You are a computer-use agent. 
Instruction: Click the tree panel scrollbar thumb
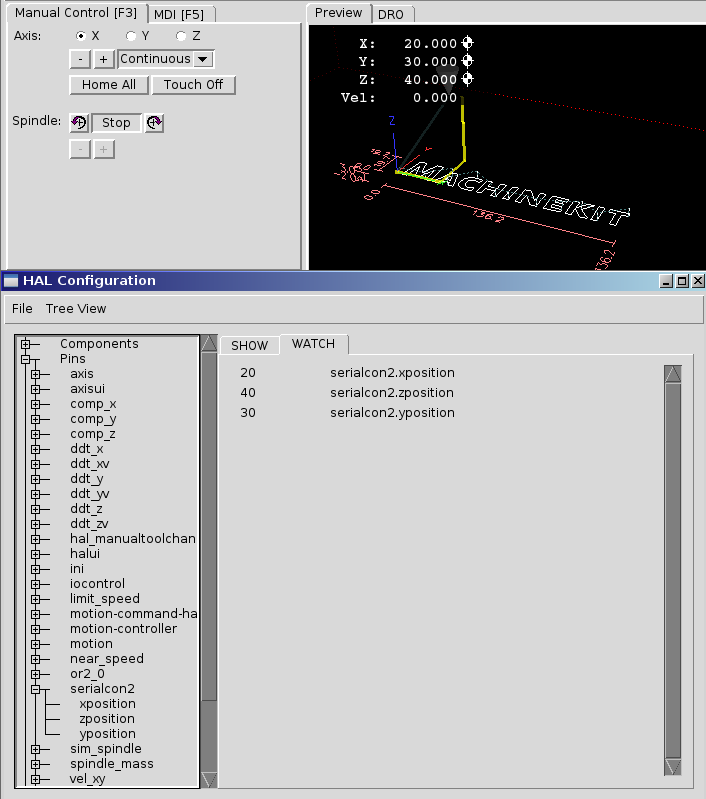[209, 525]
